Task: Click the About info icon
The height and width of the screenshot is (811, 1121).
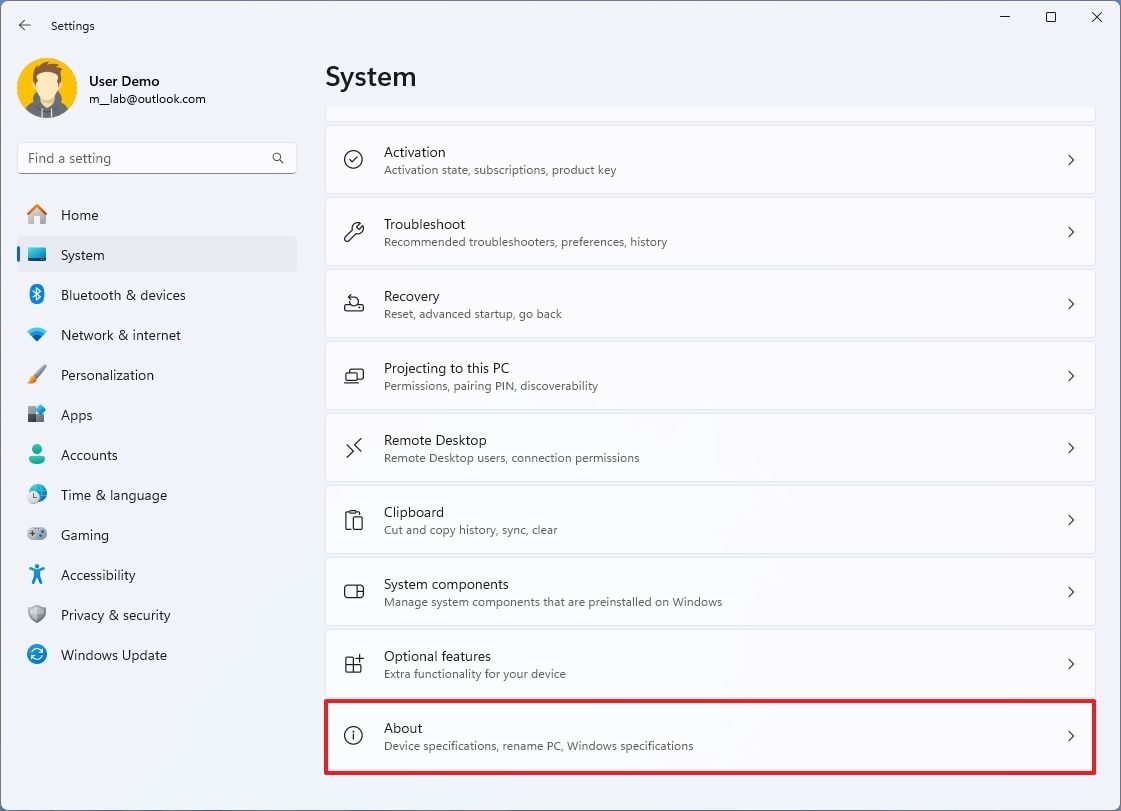Action: pos(353,735)
